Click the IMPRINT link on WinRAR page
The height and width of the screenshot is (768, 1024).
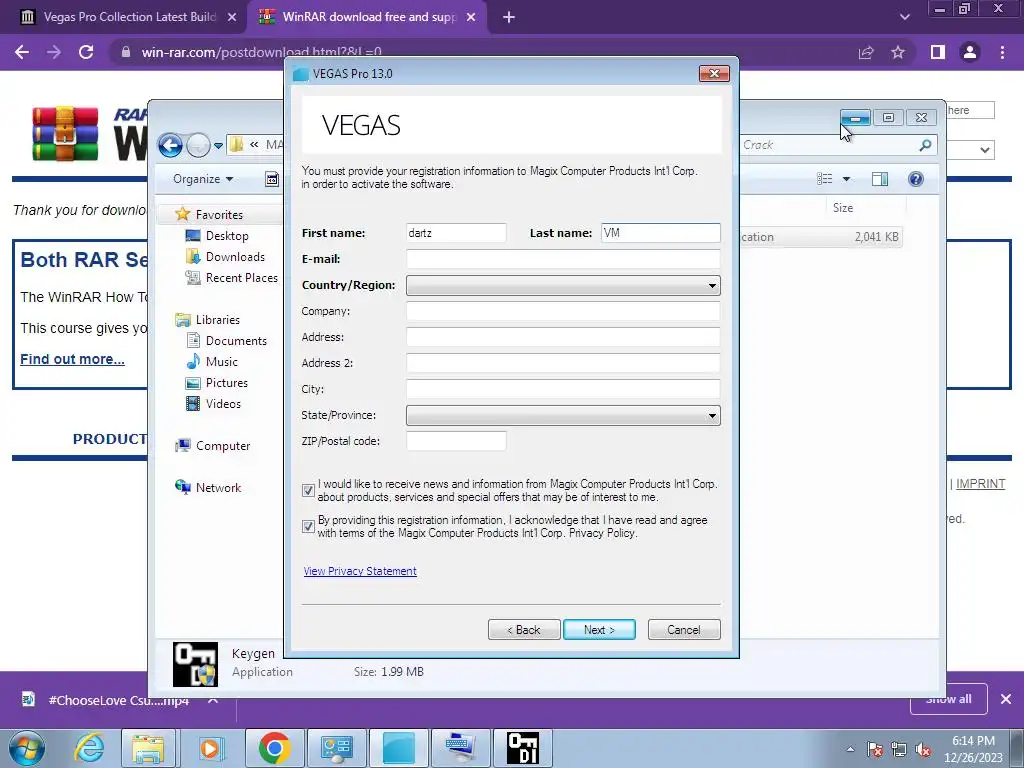click(x=980, y=484)
